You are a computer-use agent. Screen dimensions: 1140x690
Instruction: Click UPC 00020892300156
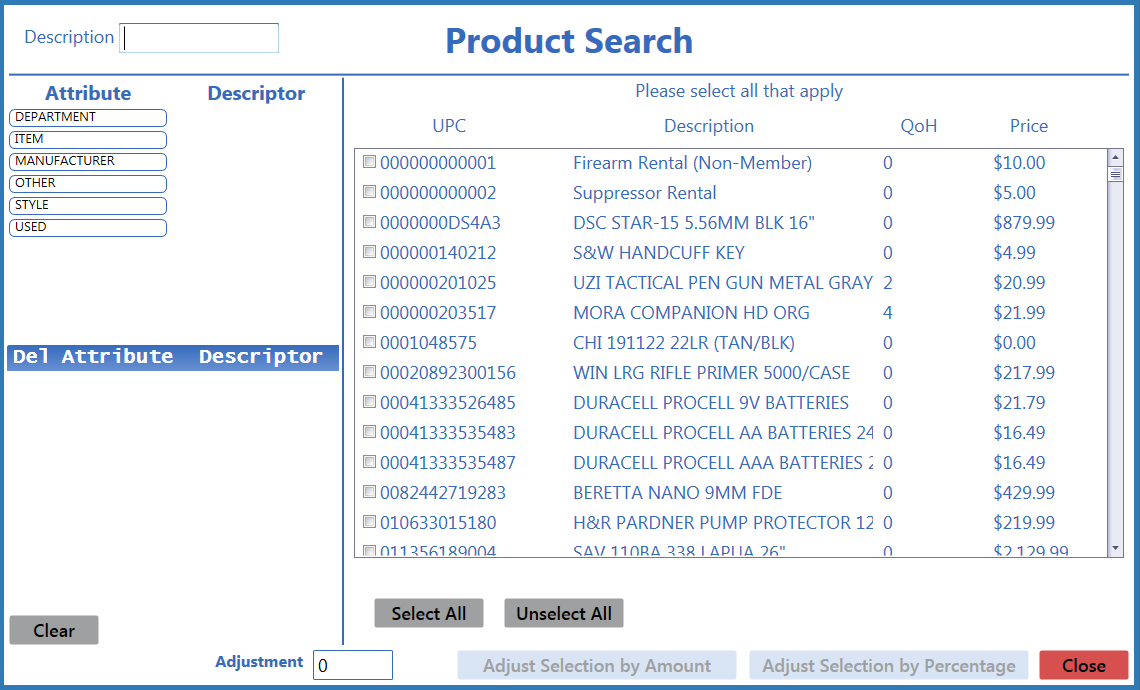coord(448,373)
